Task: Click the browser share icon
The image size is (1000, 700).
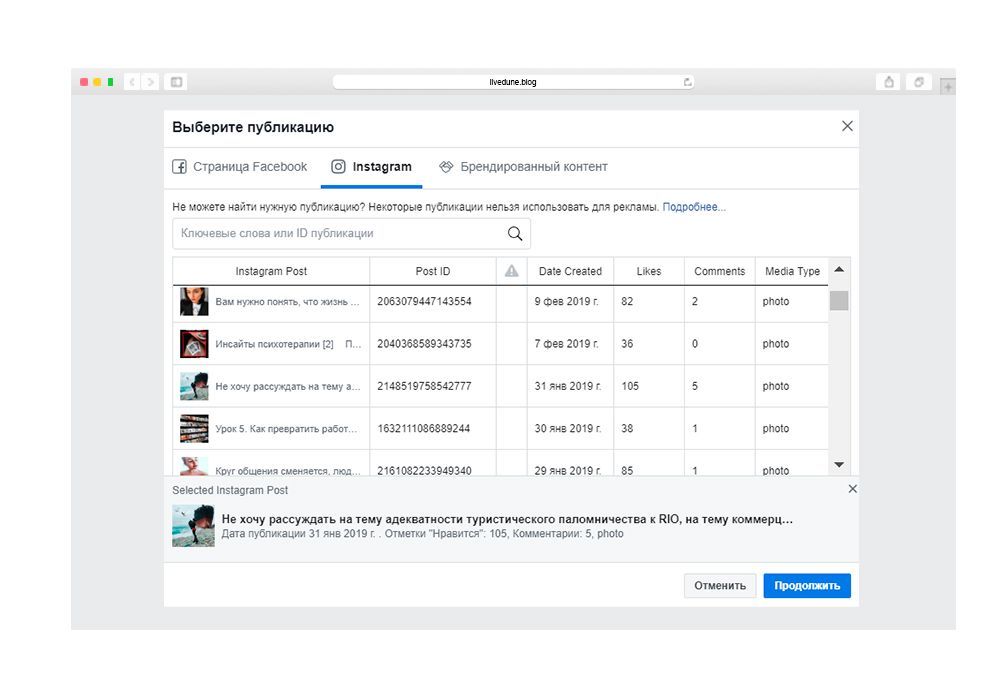Action: pos(888,82)
